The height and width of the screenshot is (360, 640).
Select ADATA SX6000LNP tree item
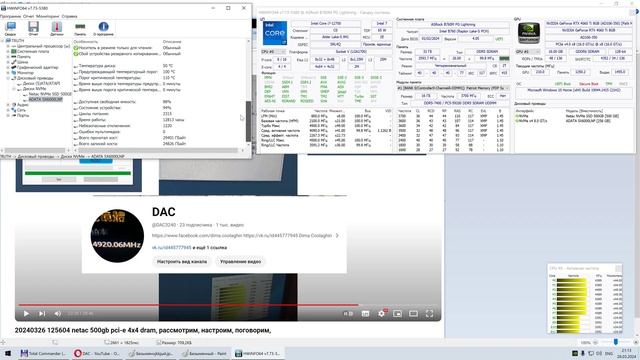tap(46, 99)
